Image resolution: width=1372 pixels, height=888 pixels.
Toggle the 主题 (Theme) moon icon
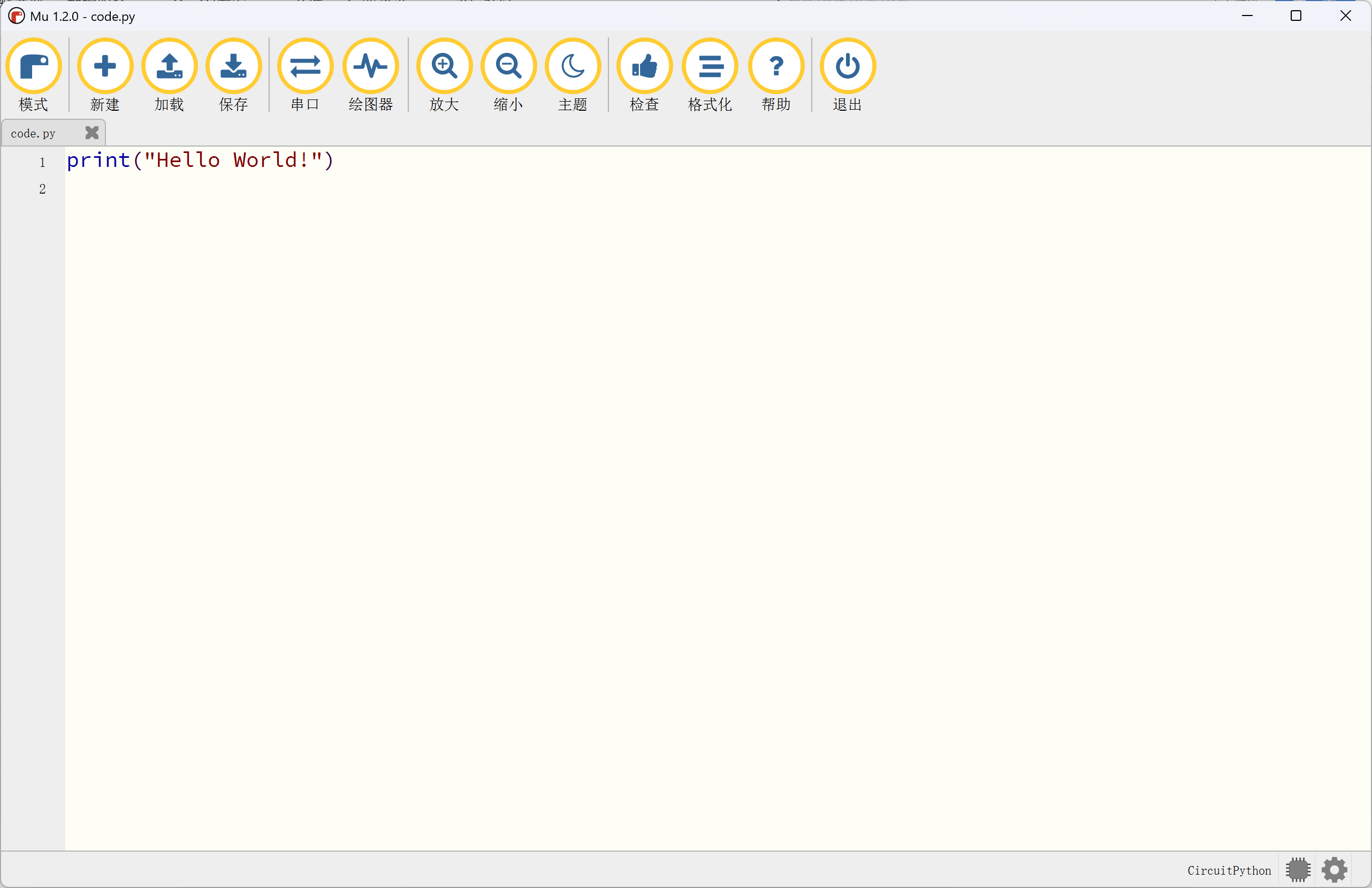[x=573, y=66]
